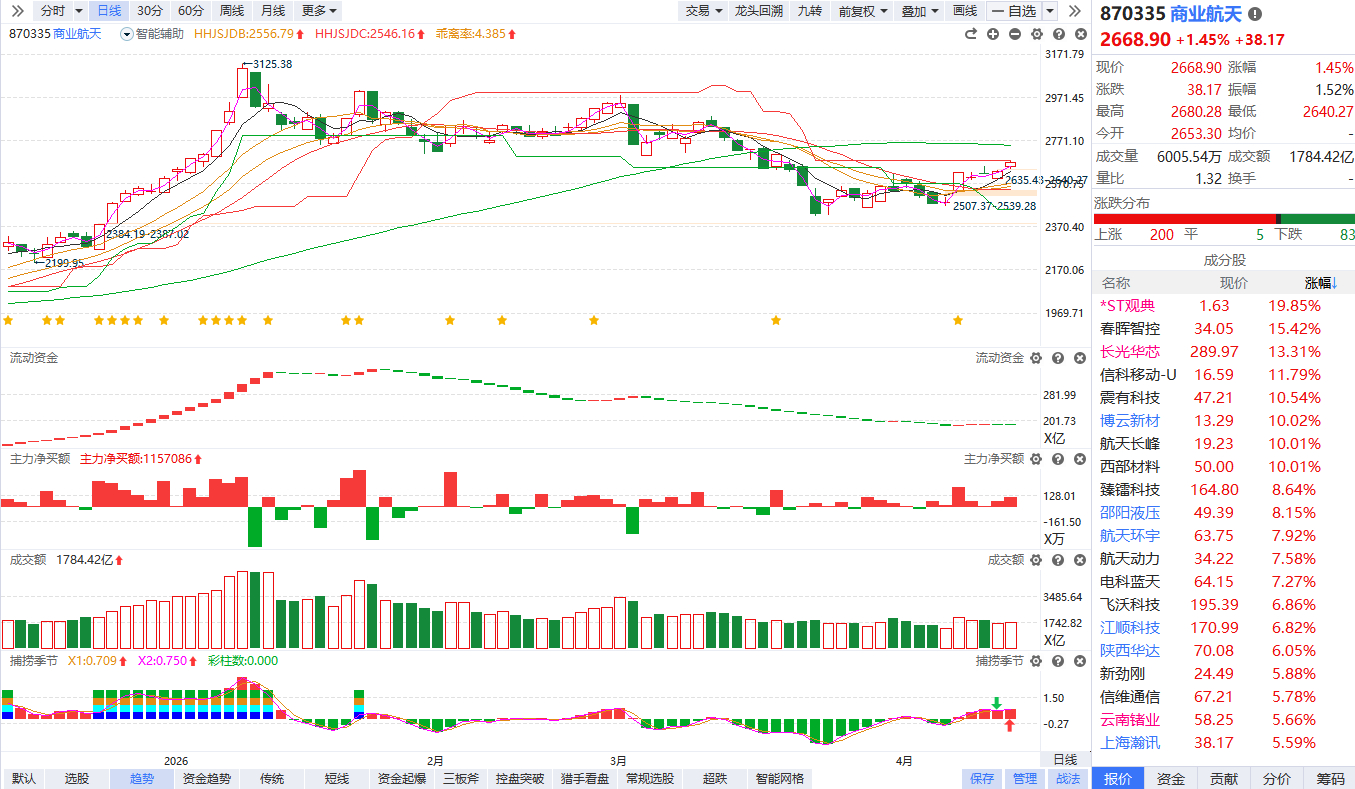Enable the 画线 drawing tool
The width and height of the screenshot is (1355, 789).
(x=964, y=11)
